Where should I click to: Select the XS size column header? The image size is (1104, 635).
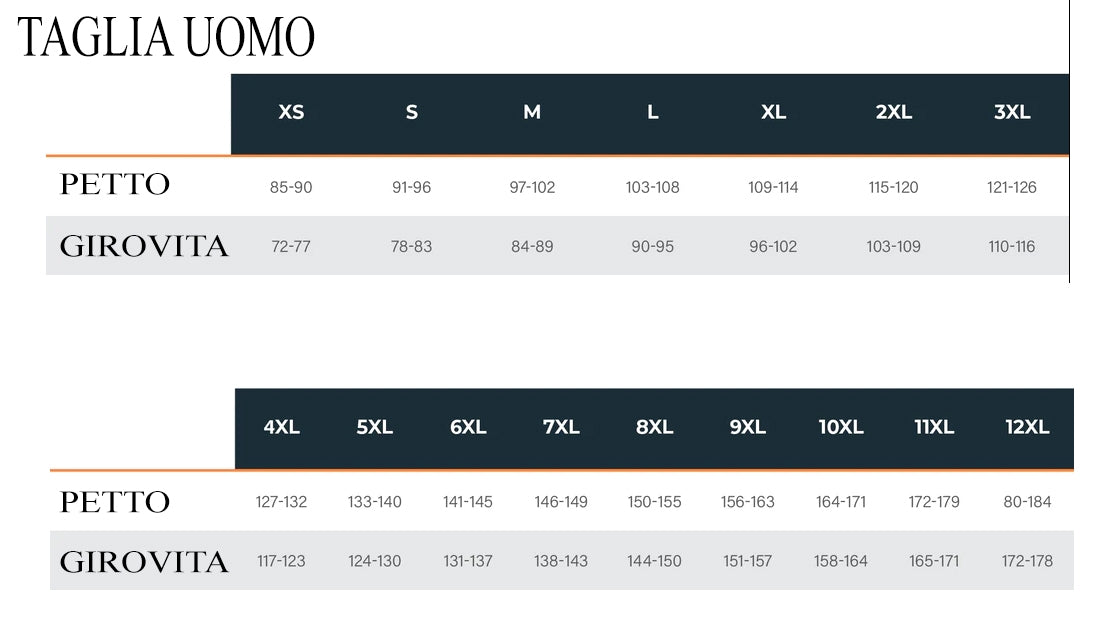click(x=291, y=113)
